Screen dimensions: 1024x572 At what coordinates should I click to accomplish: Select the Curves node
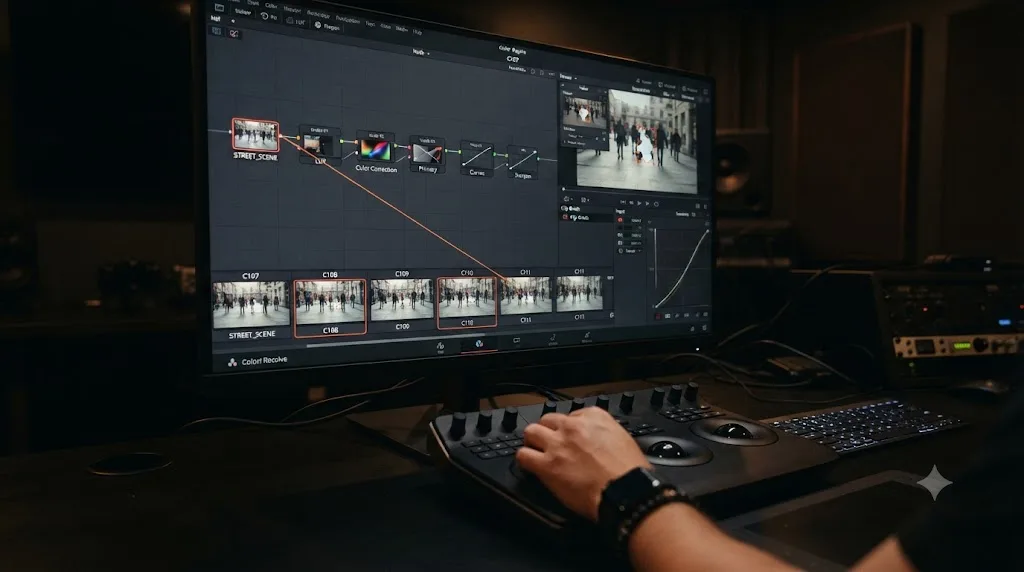(x=477, y=157)
